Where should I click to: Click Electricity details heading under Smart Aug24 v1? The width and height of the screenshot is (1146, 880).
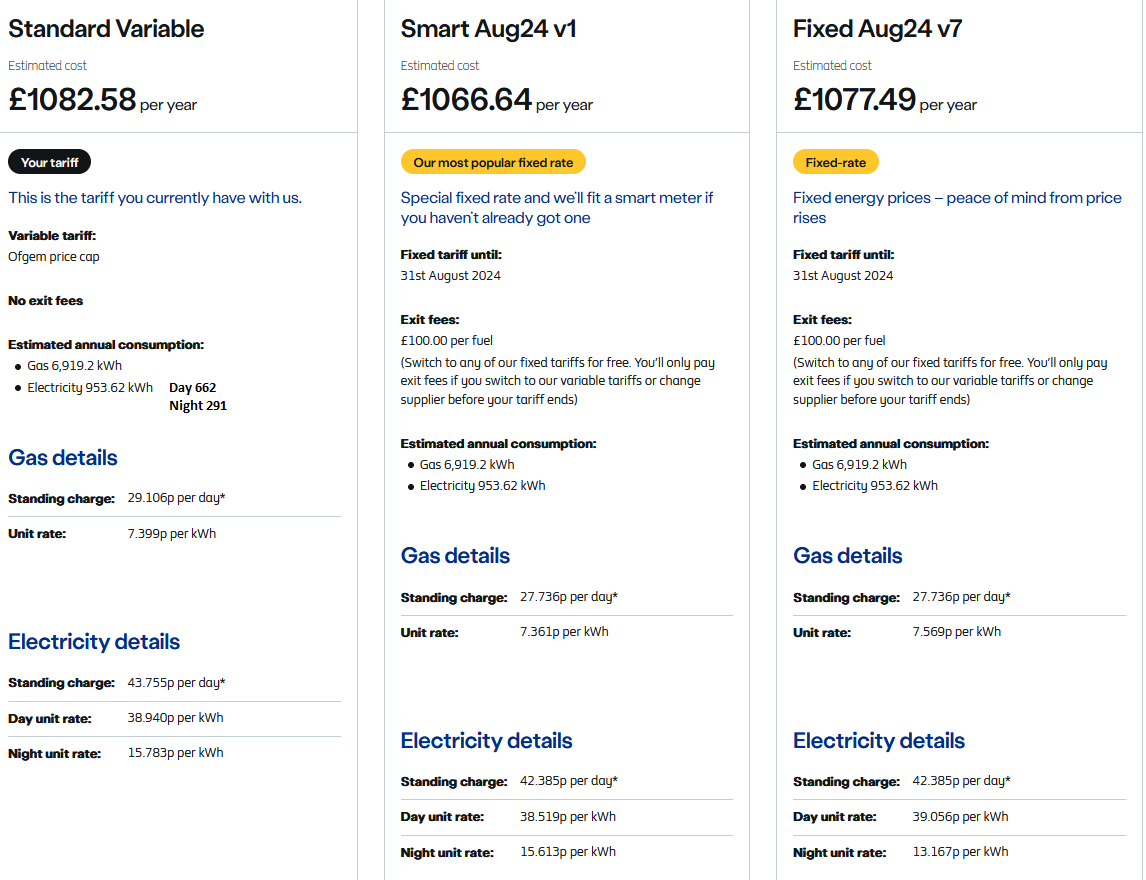486,740
